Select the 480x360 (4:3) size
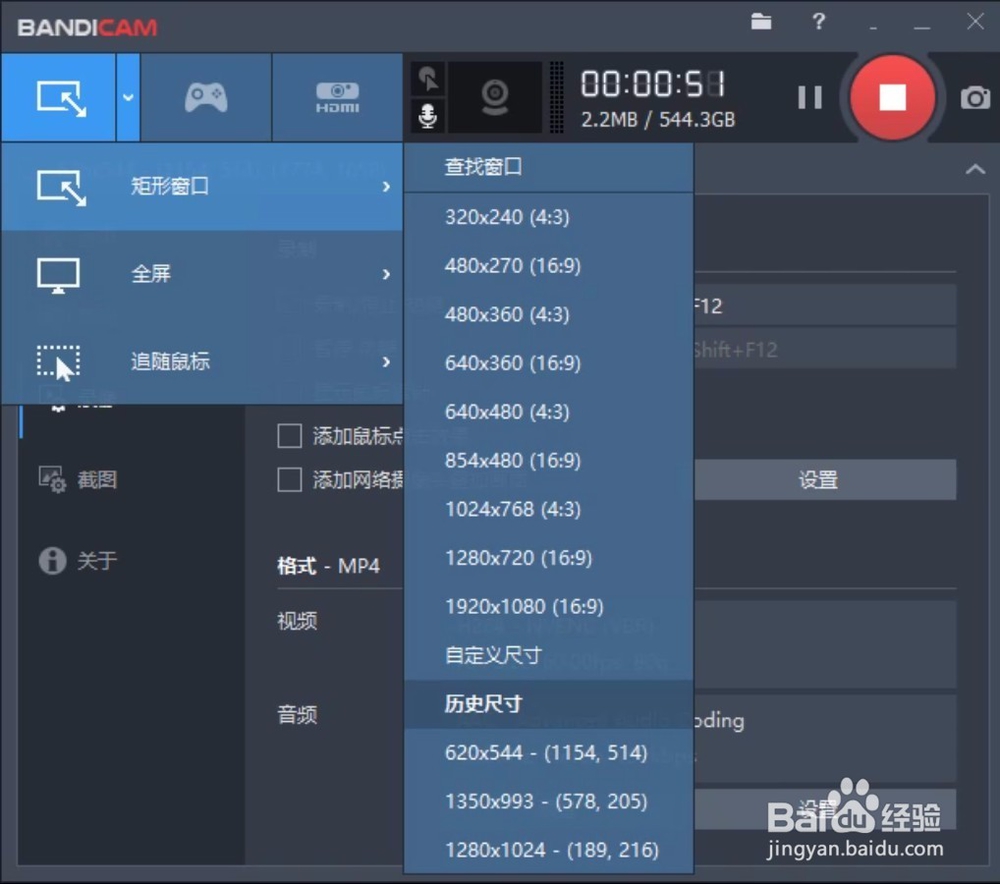This screenshot has width=1000, height=884. pyautogui.click(x=548, y=314)
